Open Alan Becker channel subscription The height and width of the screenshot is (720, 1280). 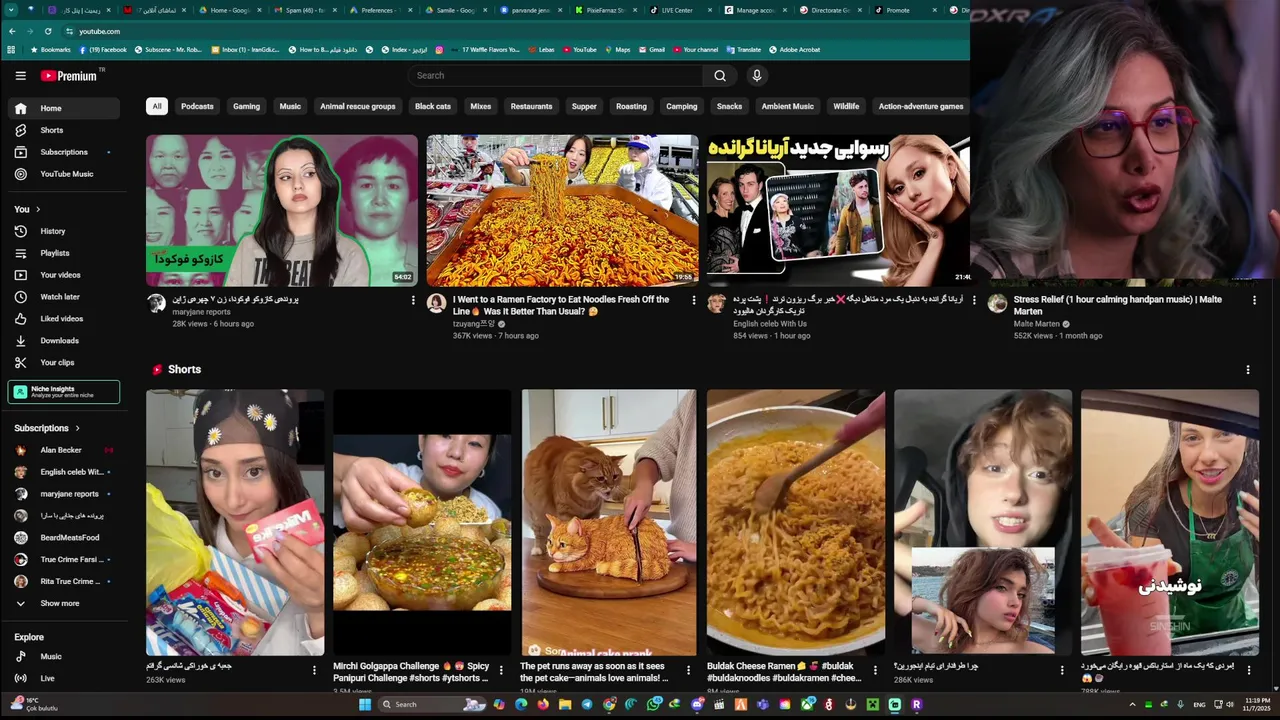click(64, 450)
